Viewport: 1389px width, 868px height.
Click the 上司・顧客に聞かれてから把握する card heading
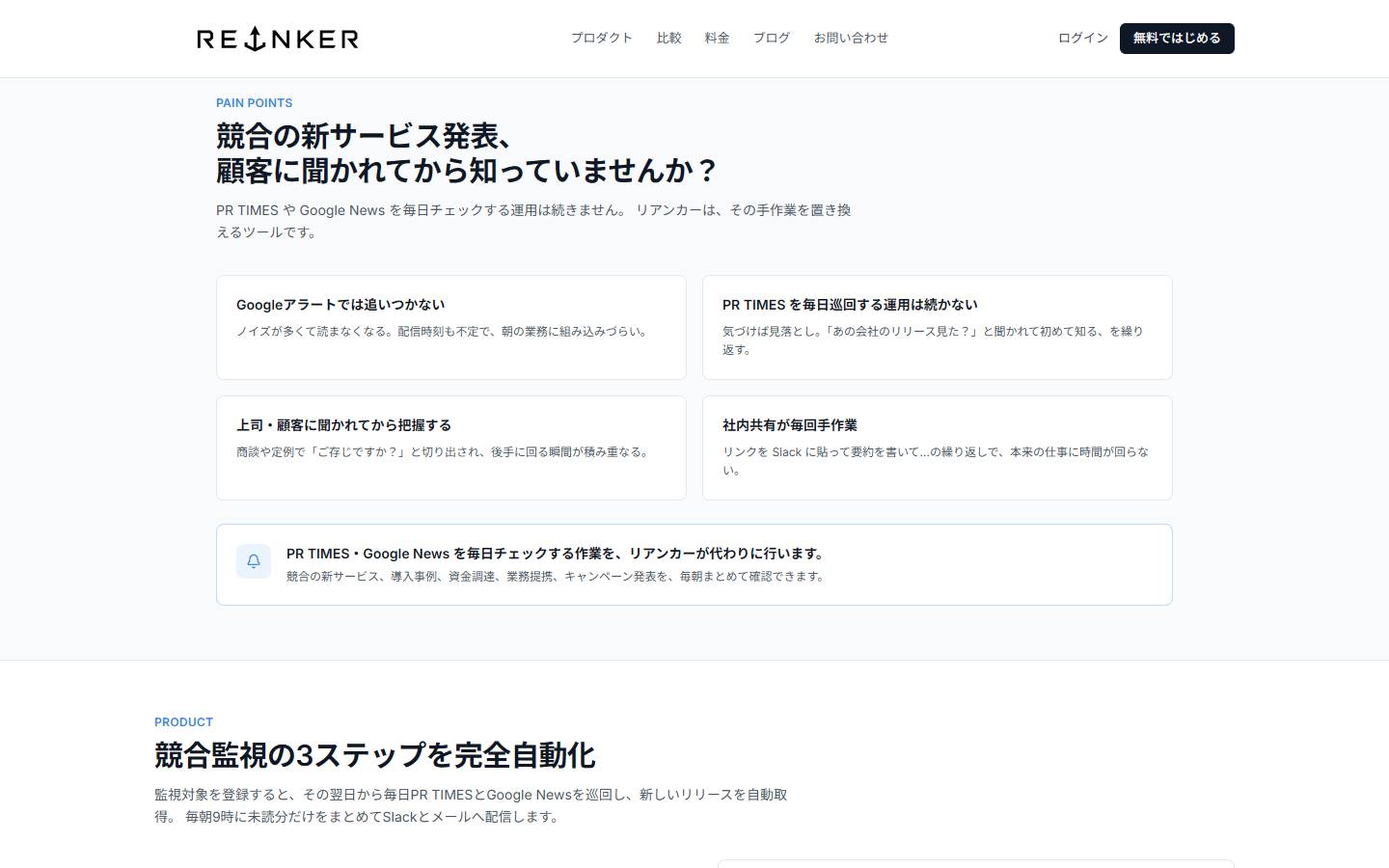click(x=343, y=425)
